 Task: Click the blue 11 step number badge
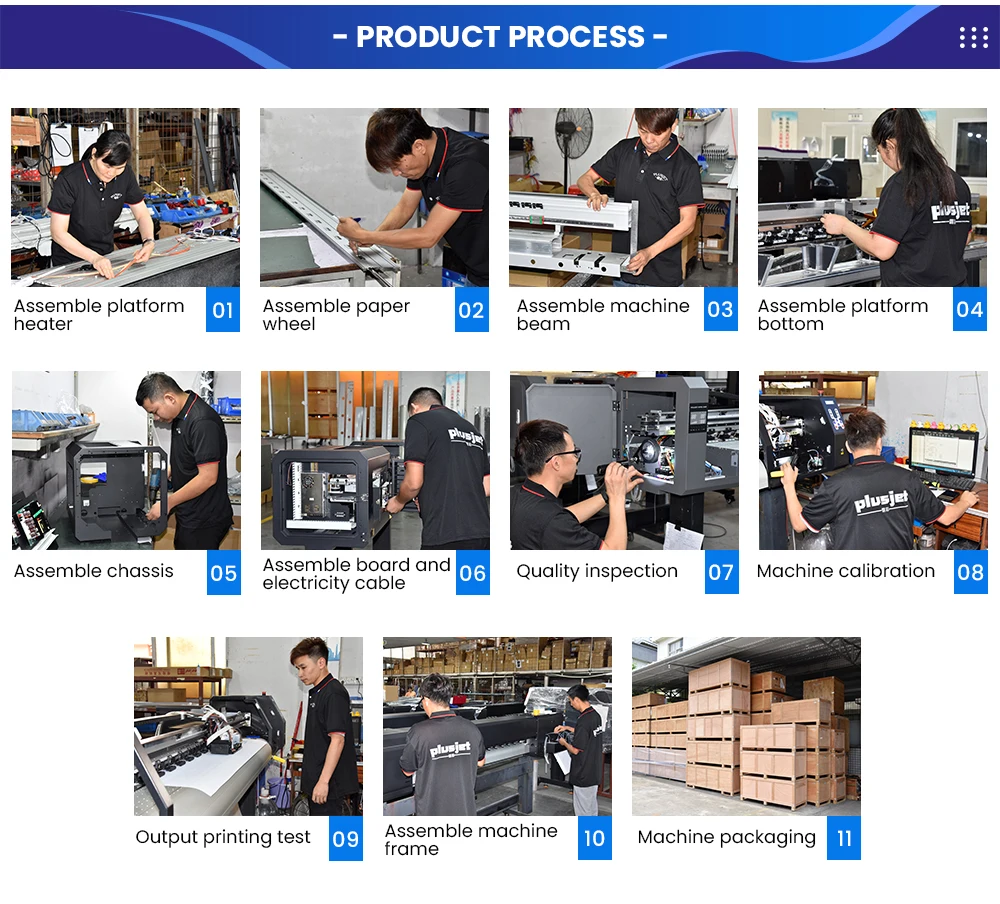pyautogui.click(x=844, y=838)
